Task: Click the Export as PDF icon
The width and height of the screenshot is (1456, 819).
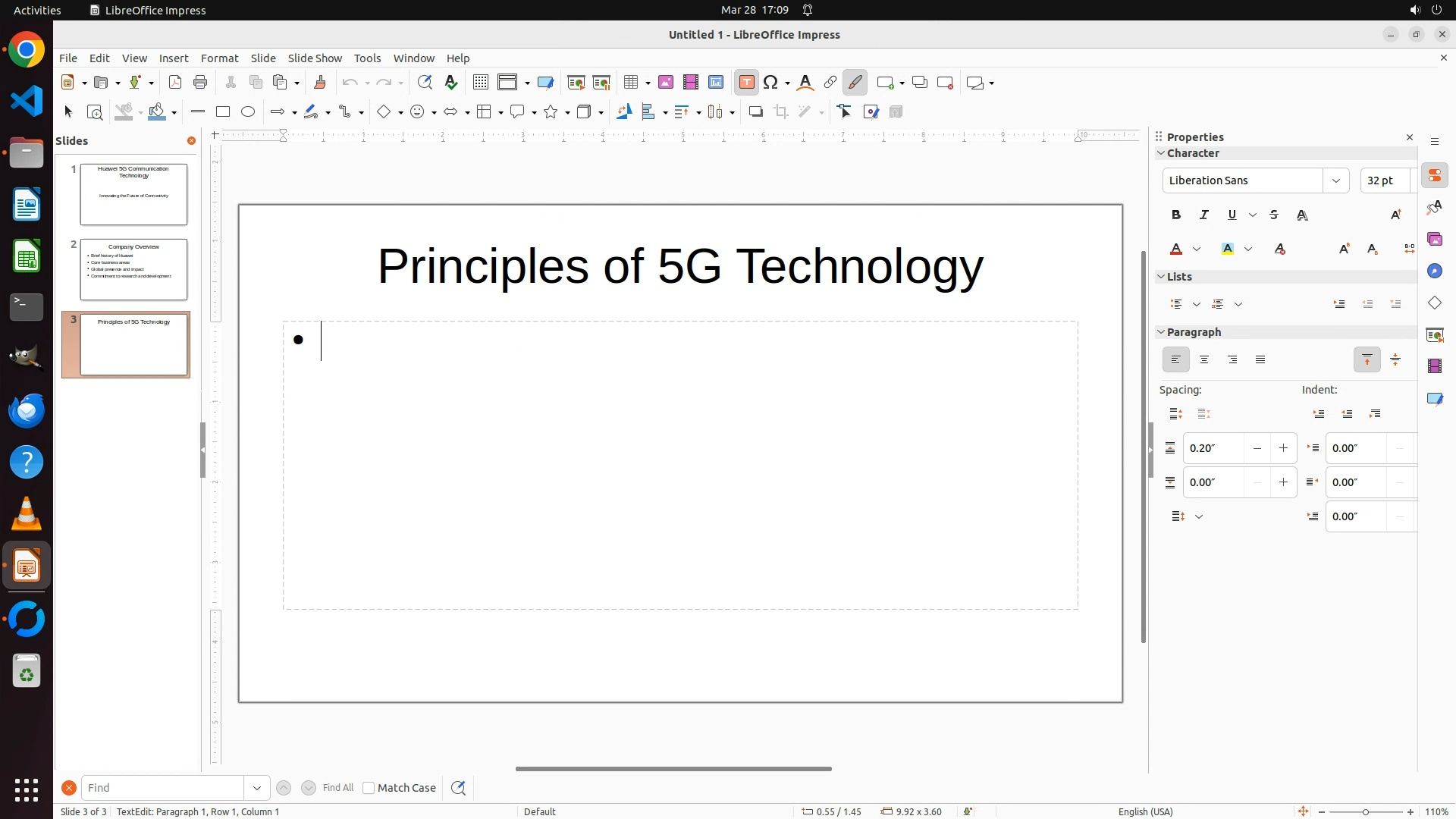Action: [x=175, y=83]
